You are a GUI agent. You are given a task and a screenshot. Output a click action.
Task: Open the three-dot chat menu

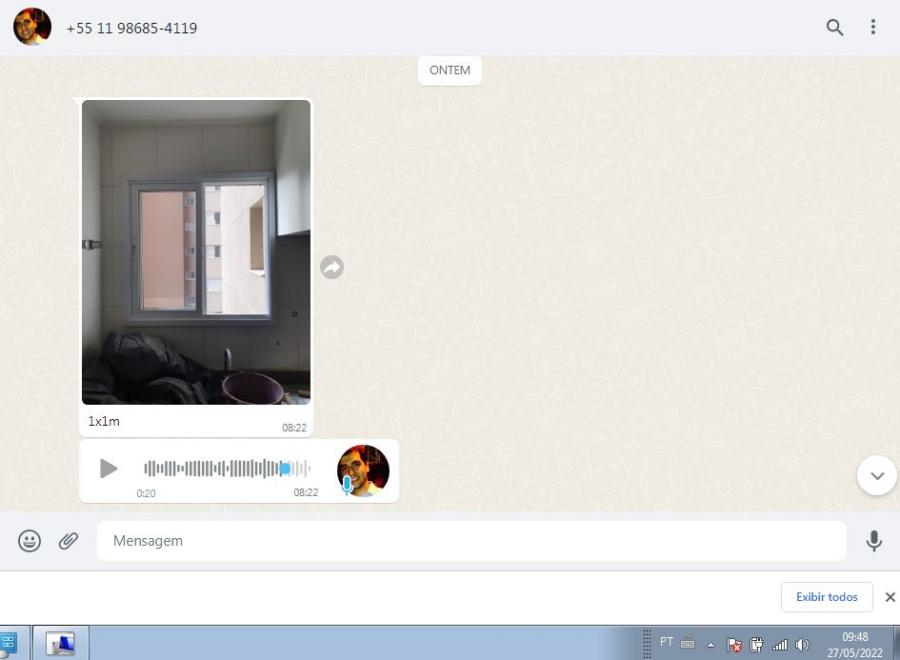pyautogui.click(x=873, y=27)
